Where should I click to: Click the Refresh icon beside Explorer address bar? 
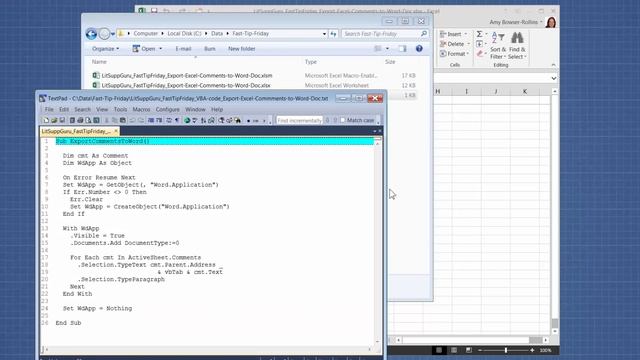(333, 34)
